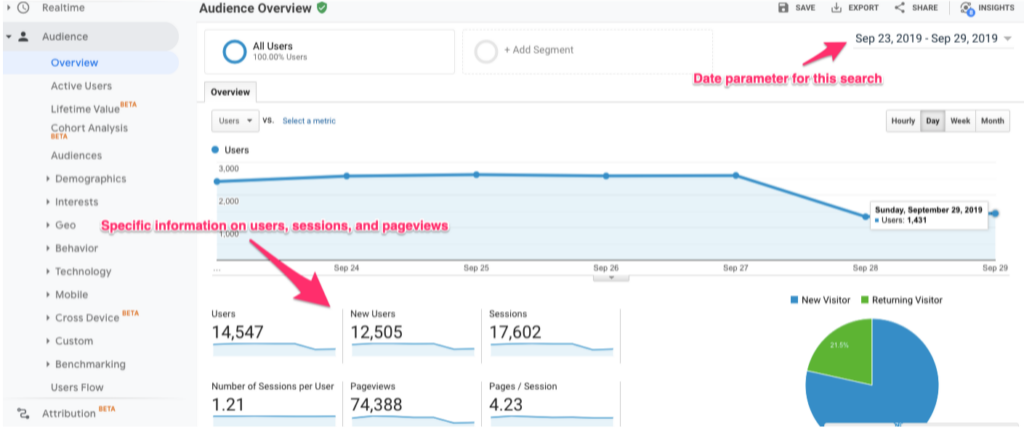Open Active Users report
Image resolution: width=1024 pixels, height=428 pixels.
[81, 86]
